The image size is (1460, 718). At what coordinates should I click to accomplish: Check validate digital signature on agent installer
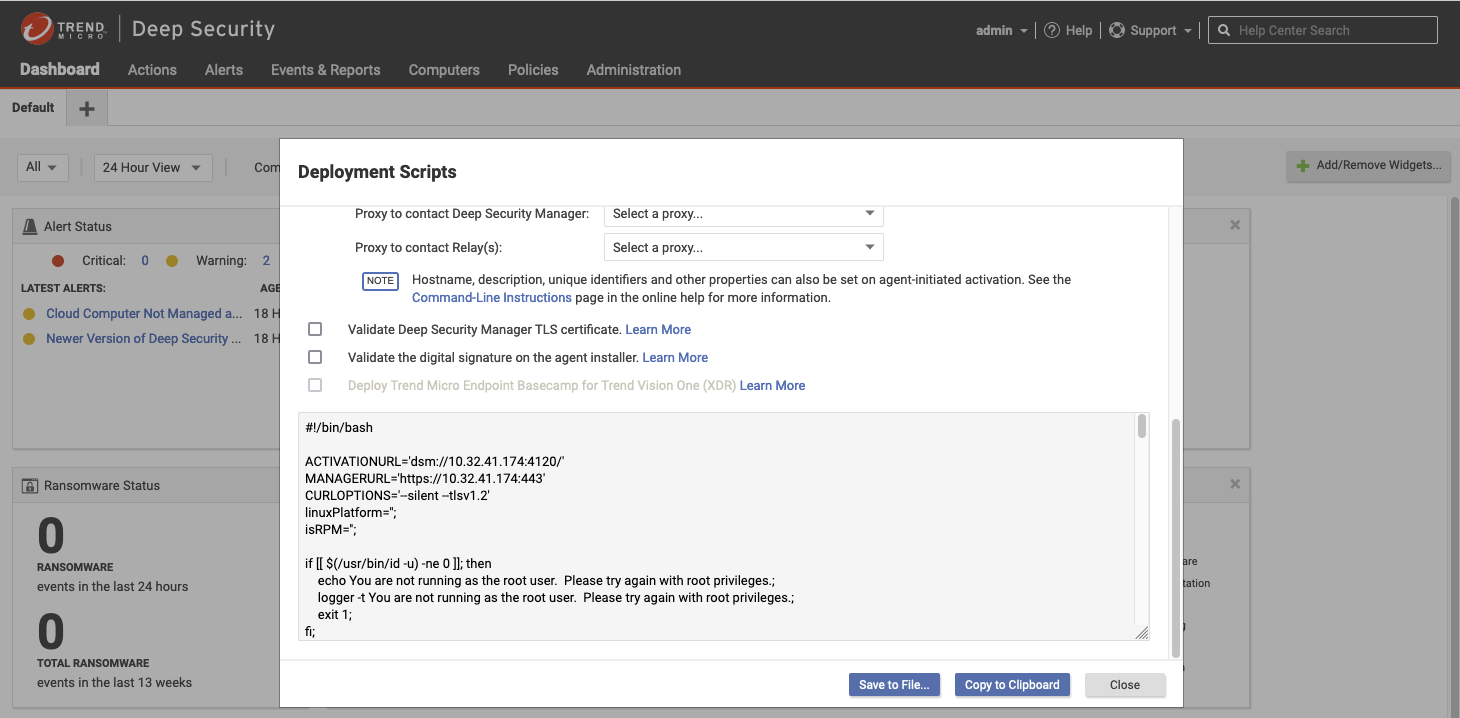tap(315, 357)
